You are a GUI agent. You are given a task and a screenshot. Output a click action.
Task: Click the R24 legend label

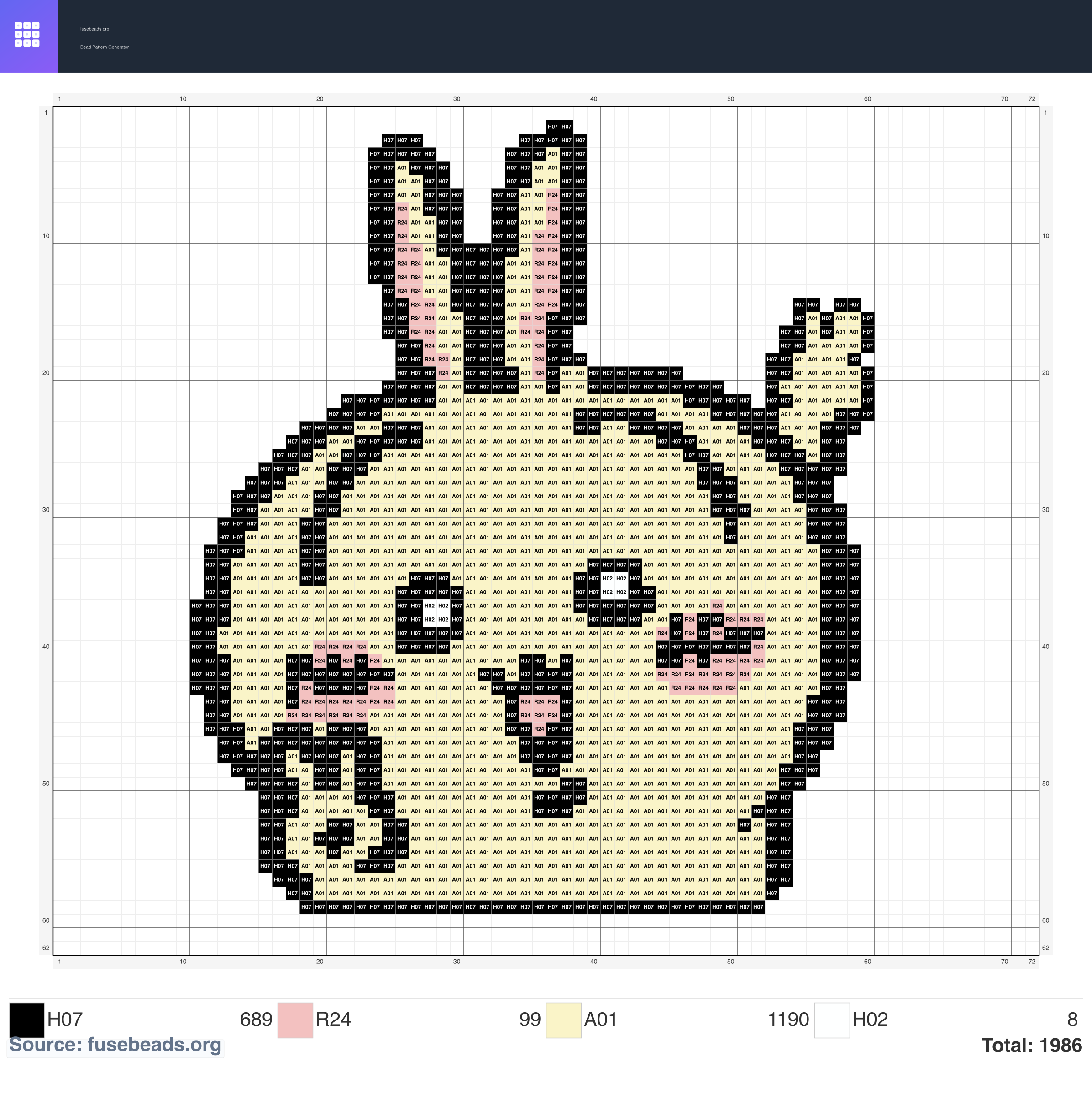click(x=333, y=1019)
